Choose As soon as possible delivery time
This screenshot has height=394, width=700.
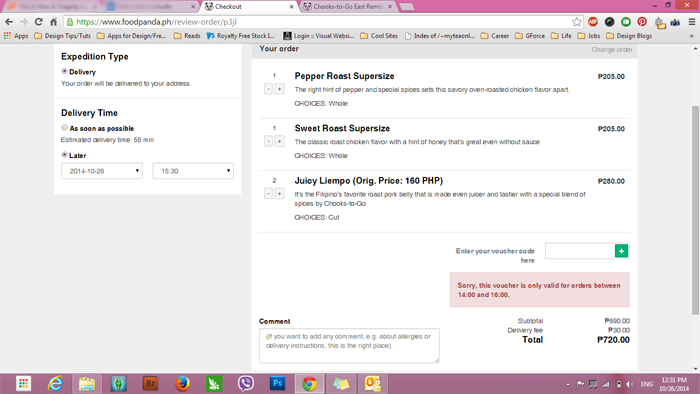click(x=64, y=128)
